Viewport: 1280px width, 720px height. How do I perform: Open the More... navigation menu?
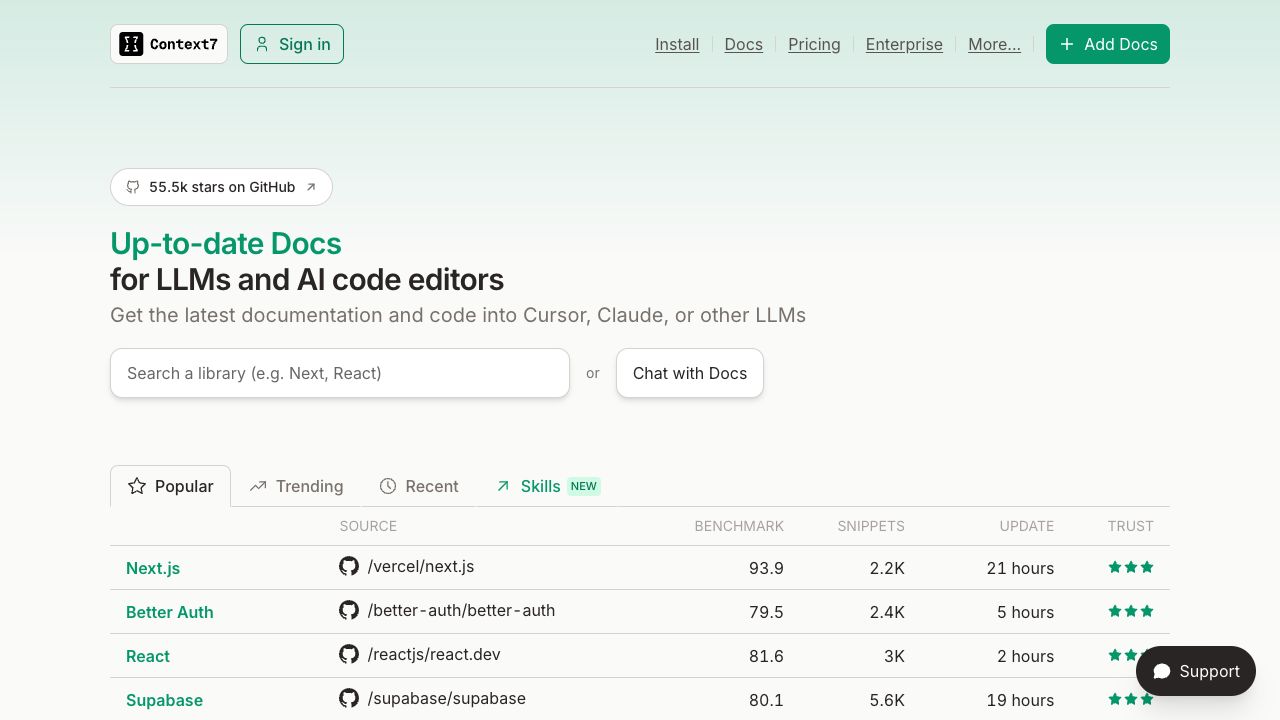coord(994,44)
